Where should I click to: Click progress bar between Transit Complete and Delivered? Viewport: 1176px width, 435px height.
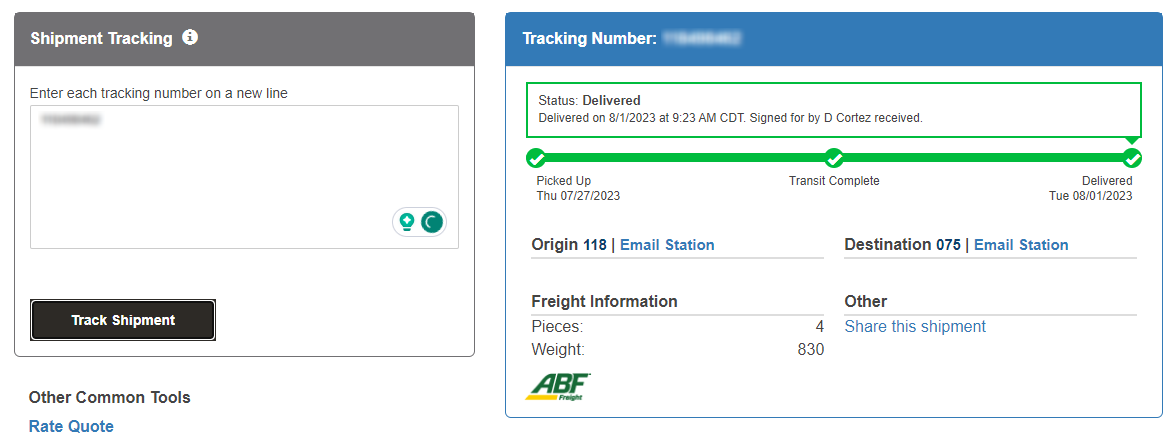tap(983, 158)
